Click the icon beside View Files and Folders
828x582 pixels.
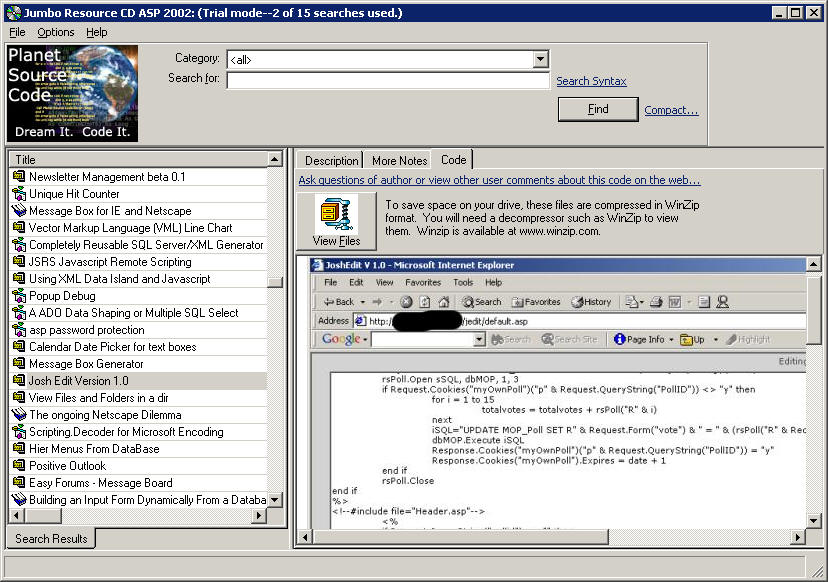pyautogui.click(x=19, y=397)
